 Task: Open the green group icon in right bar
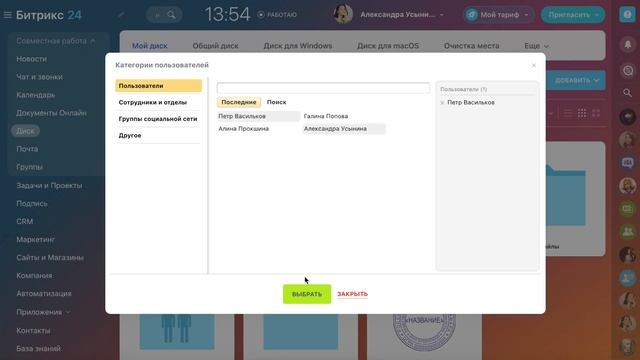[x=628, y=231]
